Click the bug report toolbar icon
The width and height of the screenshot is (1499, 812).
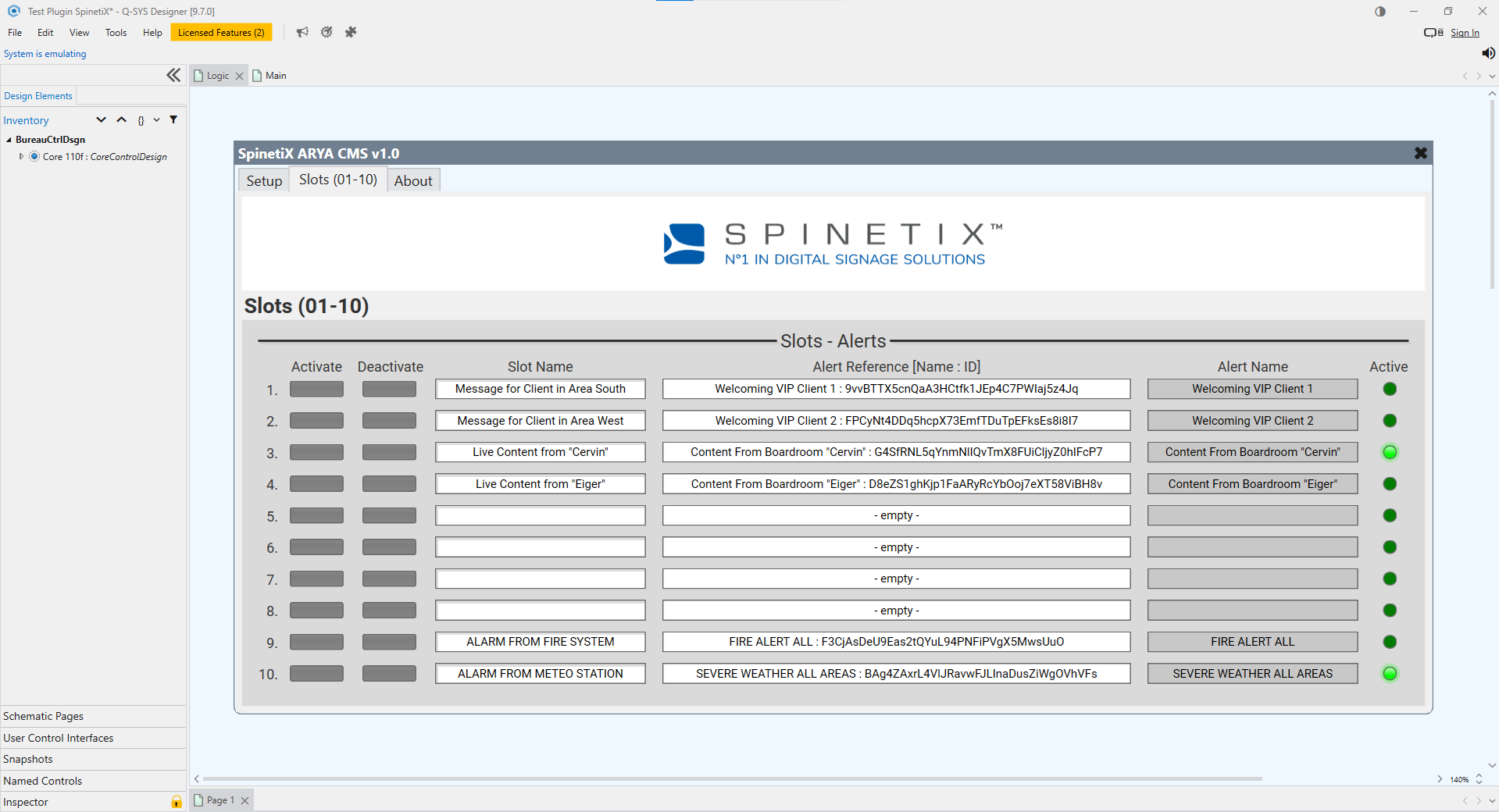pos(327,32)
